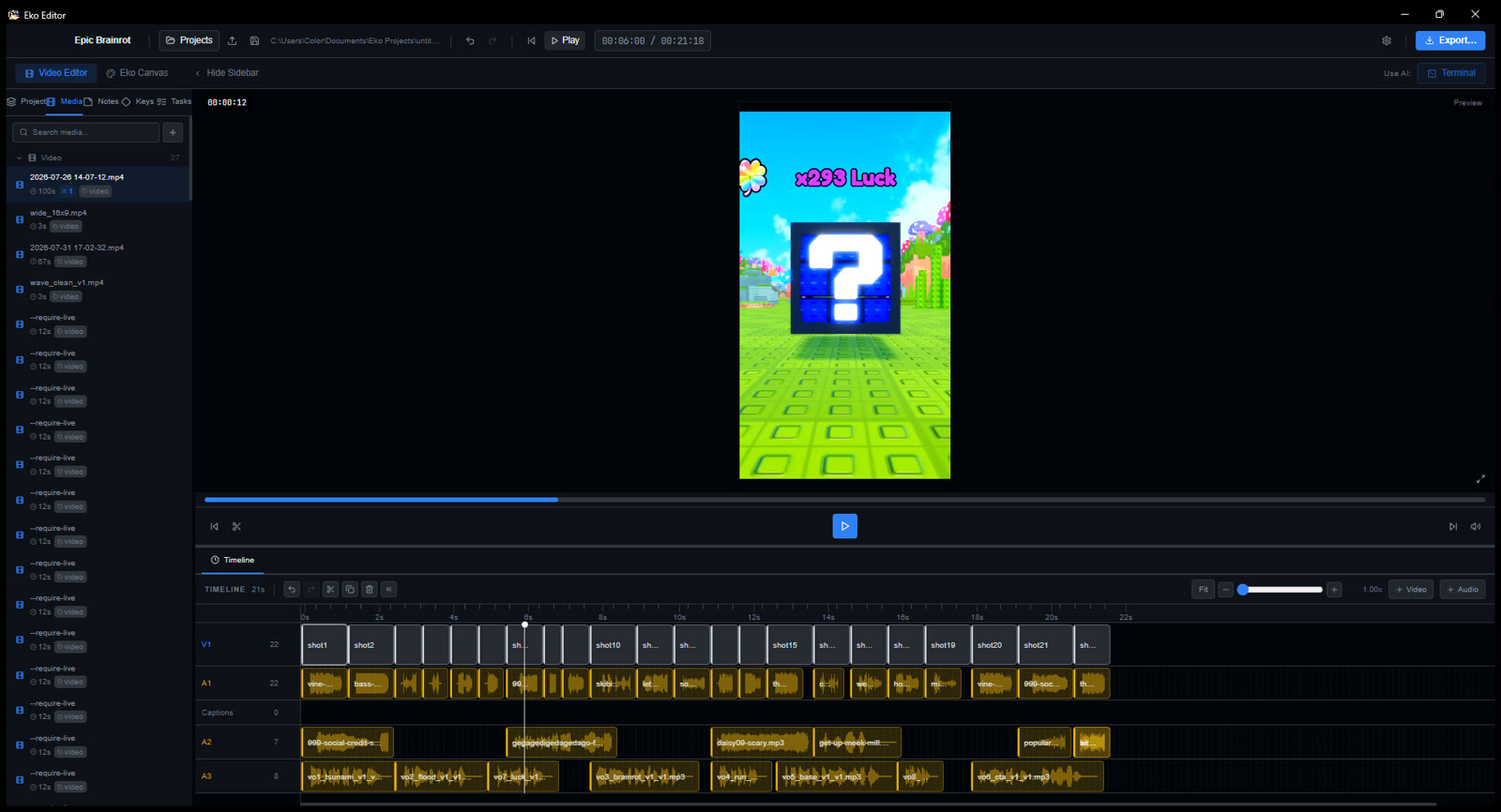1501x812 pixels.
Task: Click the preview playback progress bar
Action: (844, 500)
